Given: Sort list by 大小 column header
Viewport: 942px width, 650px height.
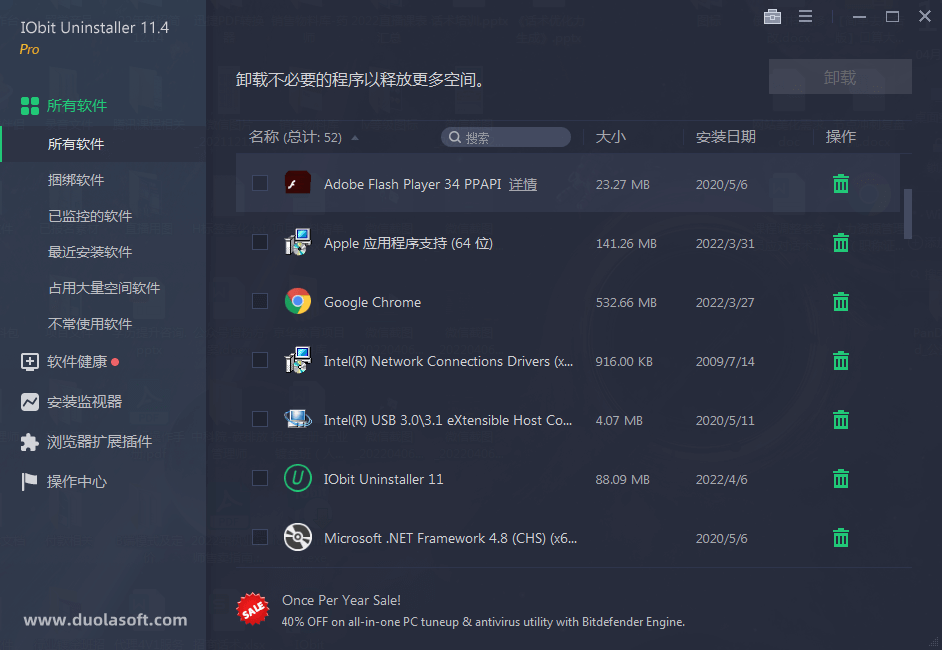Looking at the screenshot, I should pyautogui.click(x=610, y=137).
